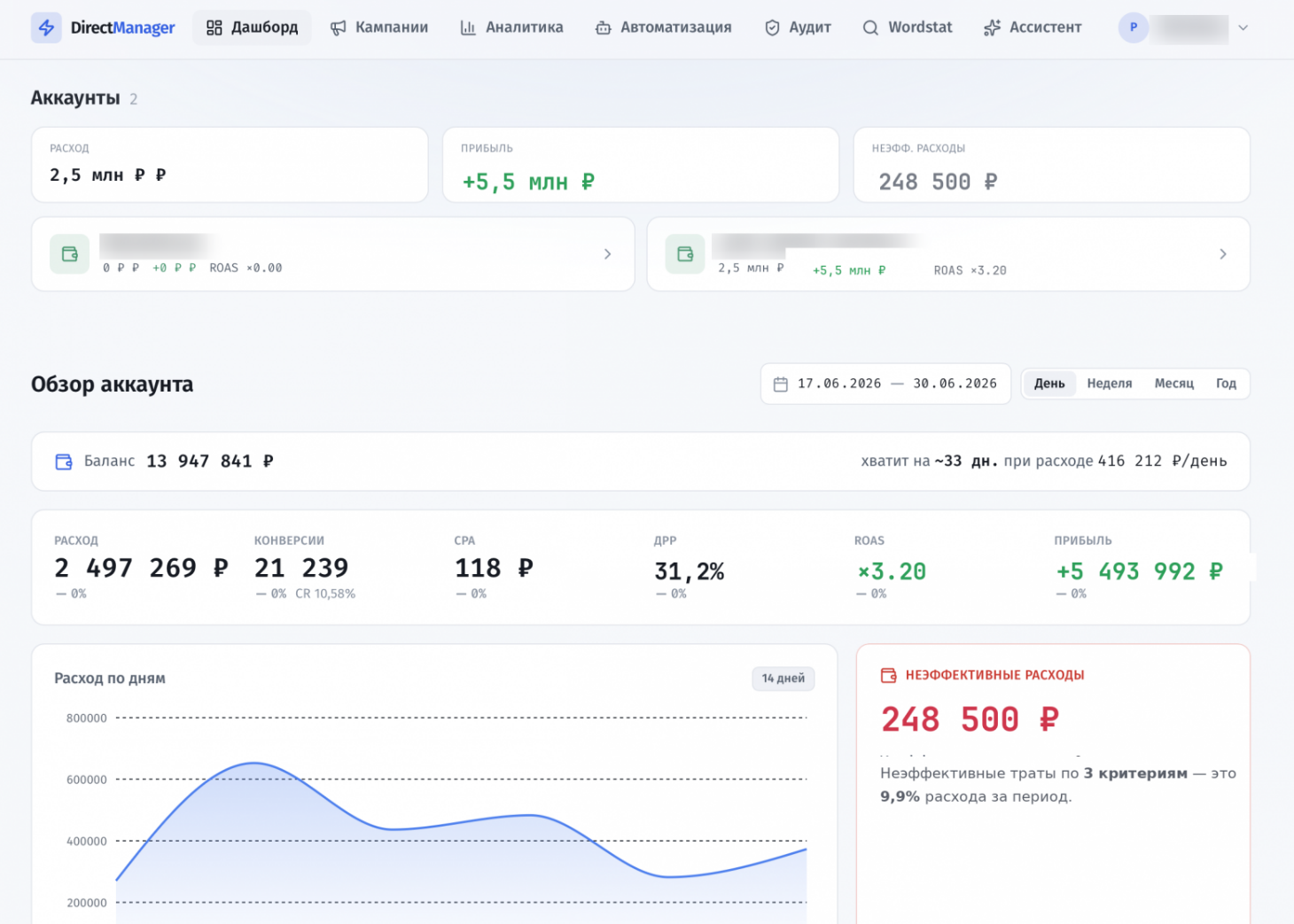Go to the Аналитика section
This screenshot has width=1294, height=924.
(511, 27)
